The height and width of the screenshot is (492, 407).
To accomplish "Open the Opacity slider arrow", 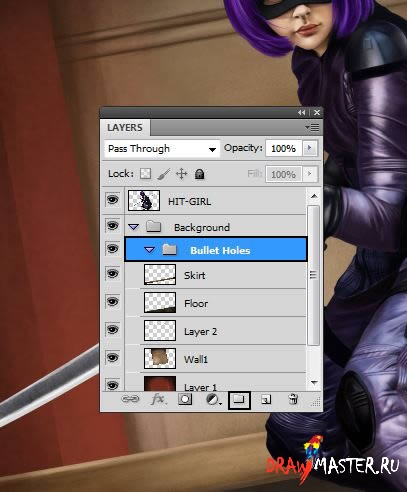I will coord(310,148).
